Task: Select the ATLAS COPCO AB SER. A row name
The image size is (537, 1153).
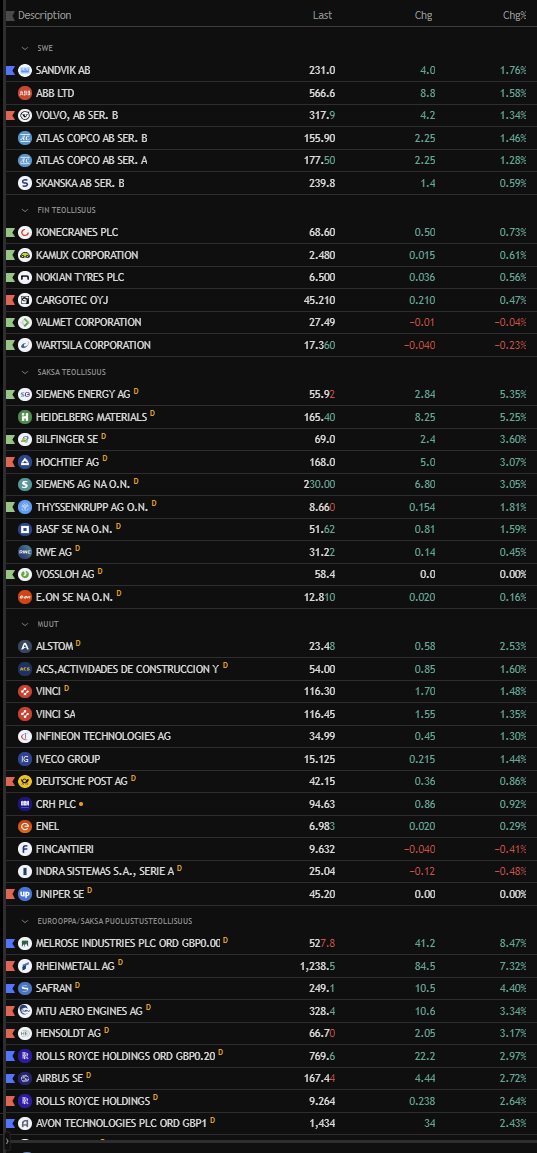Action: pos(91,160)
